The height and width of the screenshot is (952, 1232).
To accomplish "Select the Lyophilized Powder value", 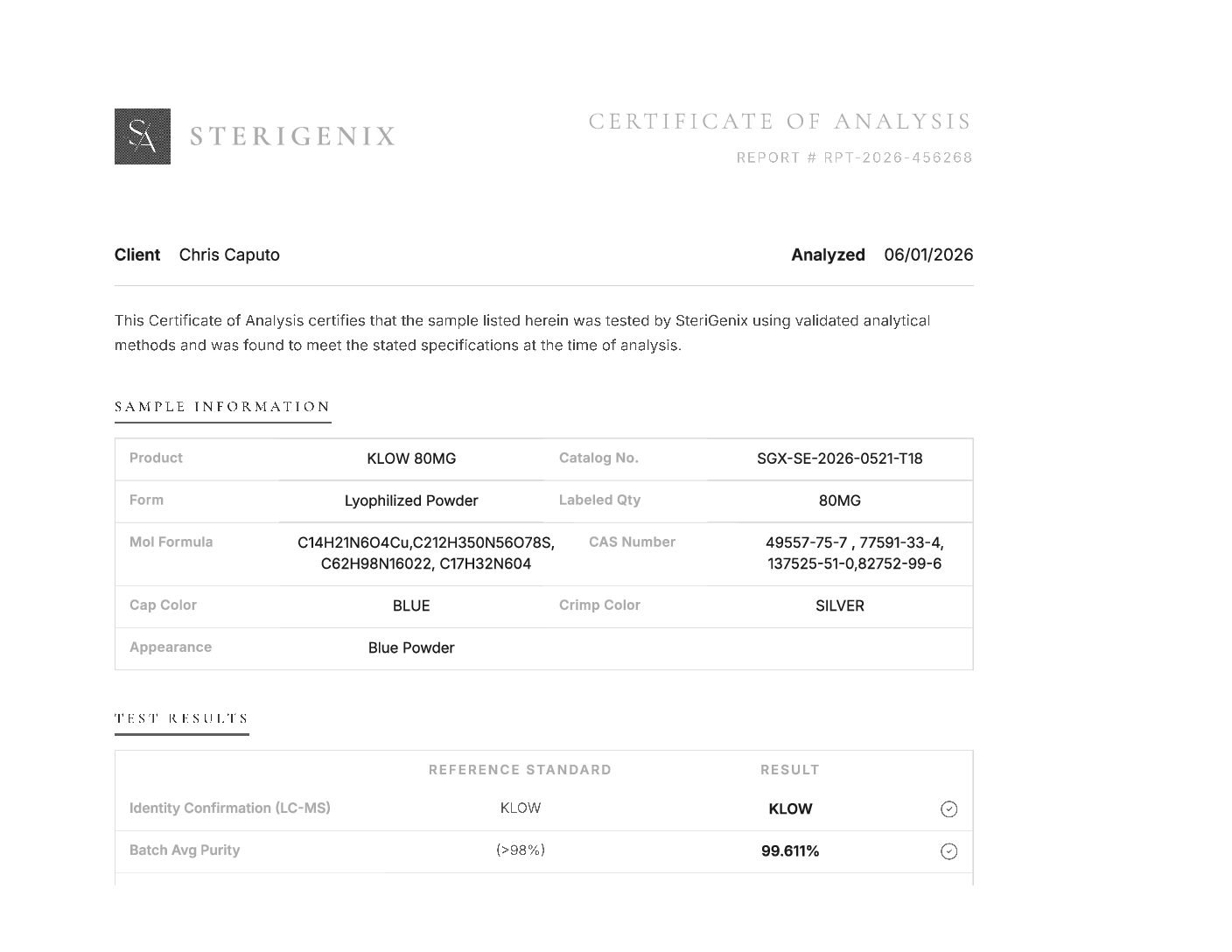I will click(x=411, y=500).
